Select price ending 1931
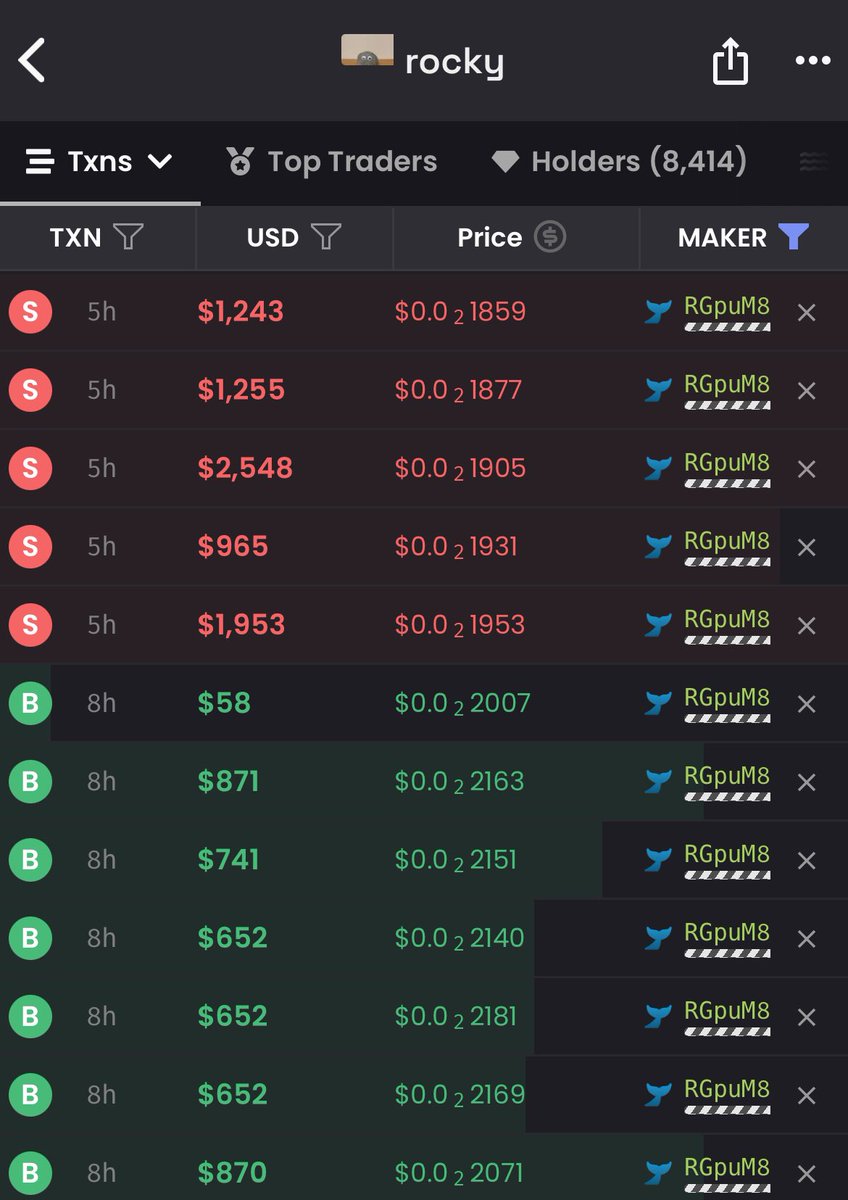Viewport: 848px width, 1200px height. [456, 546]
